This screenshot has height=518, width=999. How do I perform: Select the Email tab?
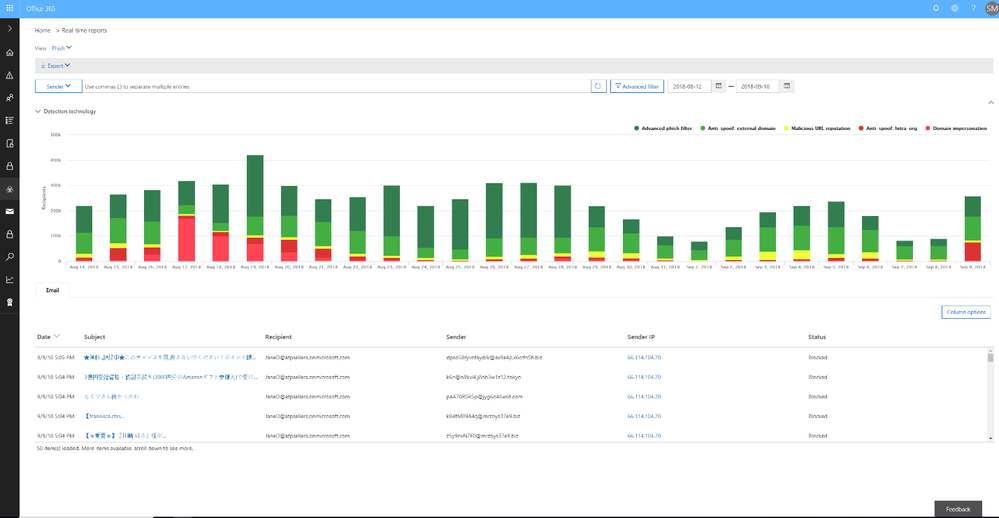click(52, 290)
